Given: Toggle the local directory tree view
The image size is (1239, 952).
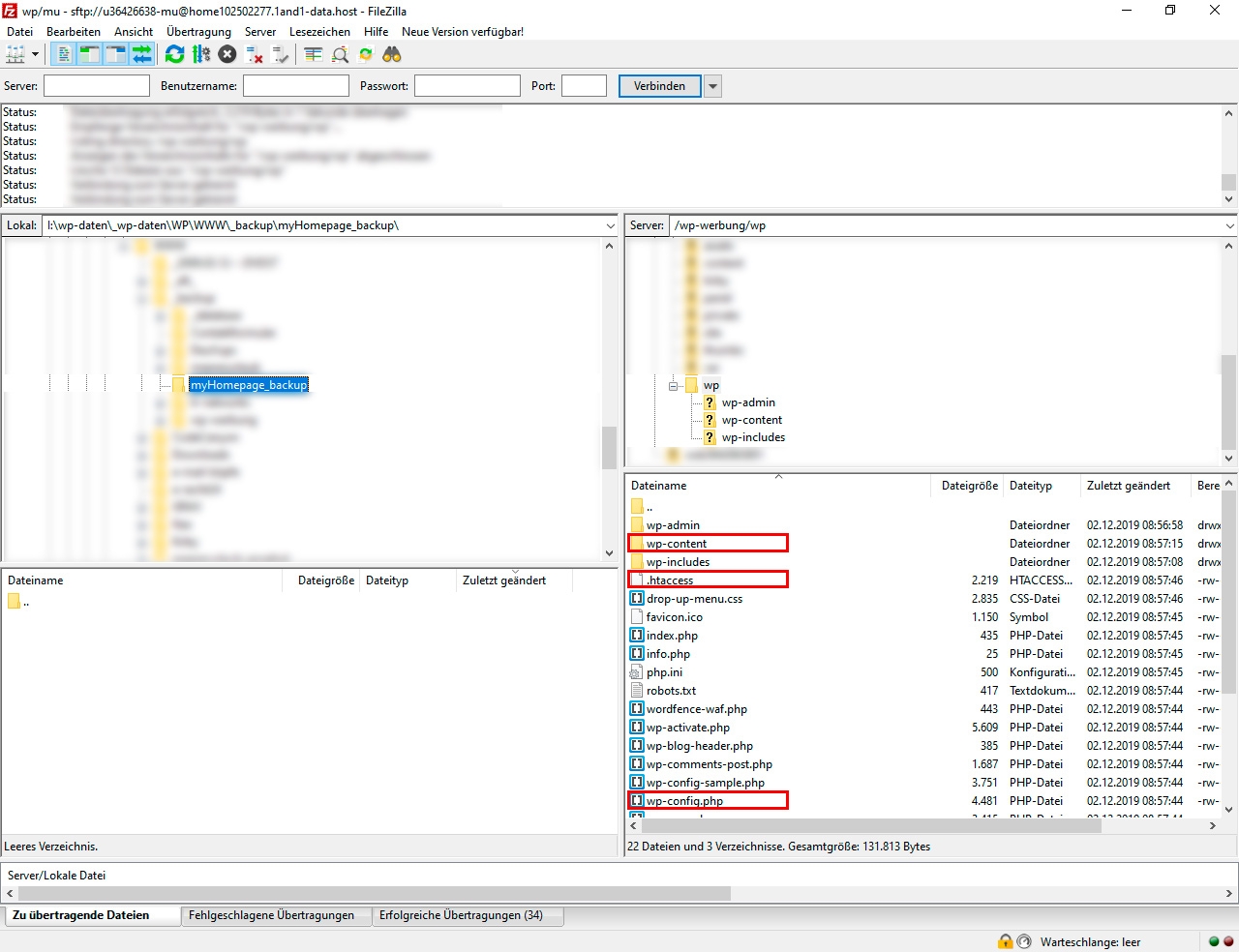Looking at the screenshot, I should point(90,55).
